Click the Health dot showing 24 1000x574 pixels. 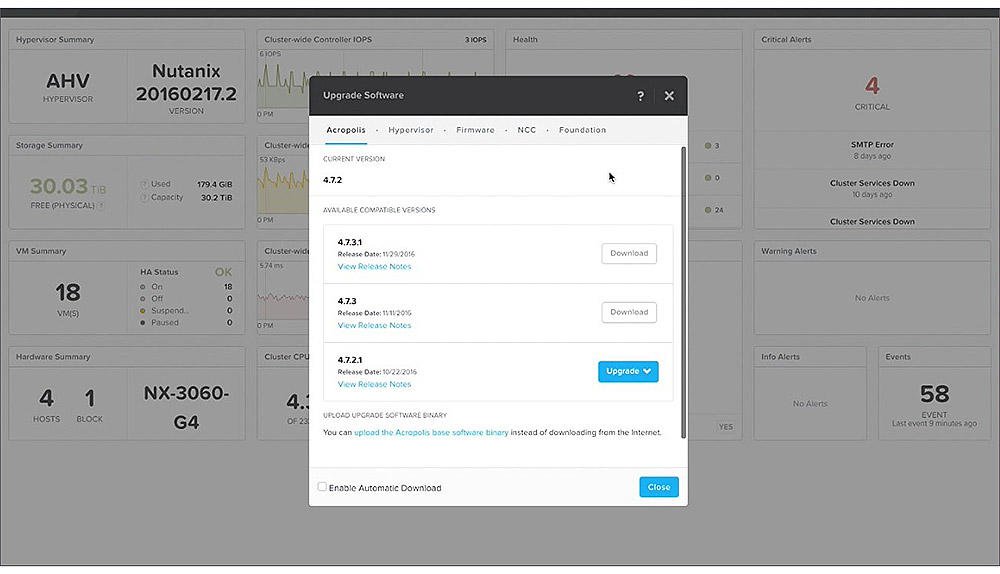click(708, 210)
